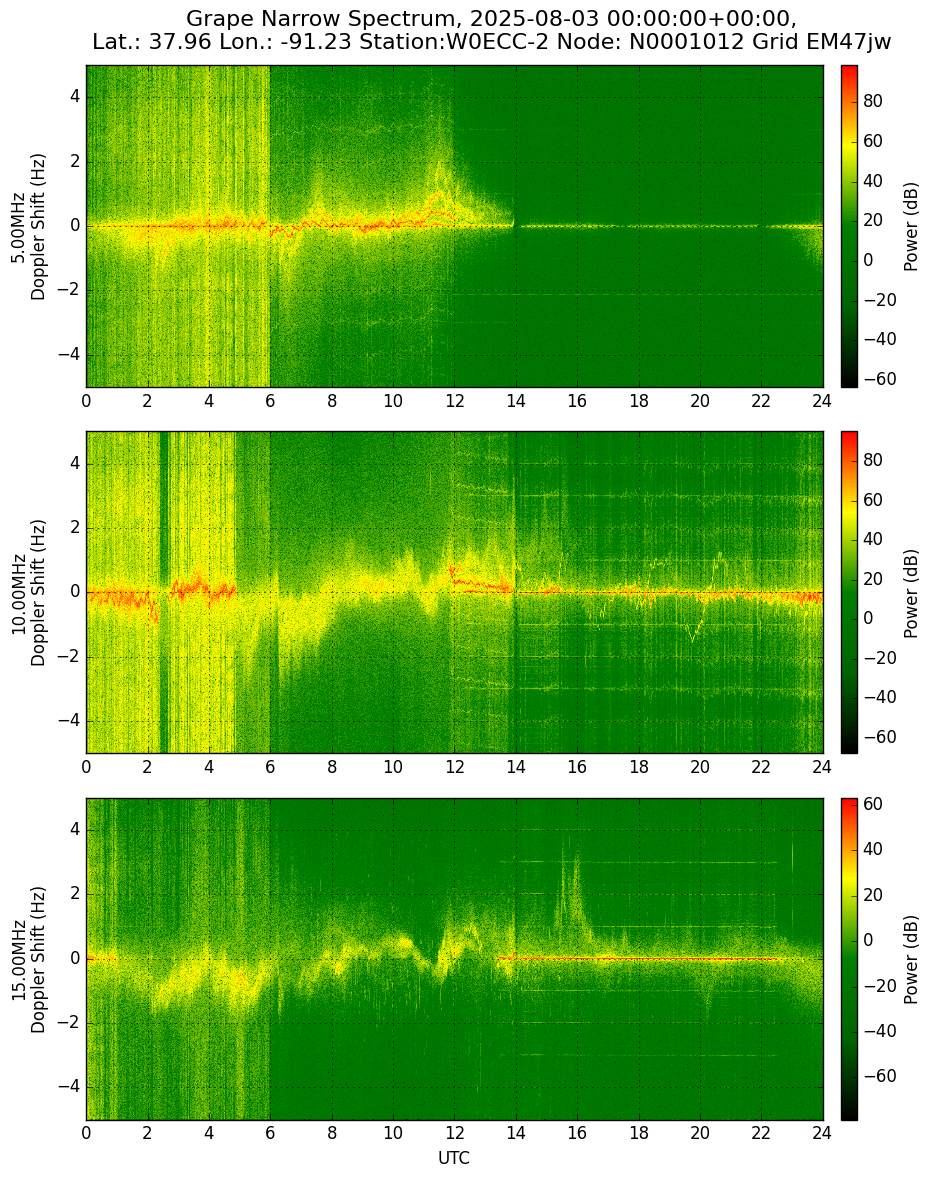Viewport: 932px width, 1178px height.
Task: Click the top colorbar of the 5 MHz plot
Action: click(x=849, y=226)
